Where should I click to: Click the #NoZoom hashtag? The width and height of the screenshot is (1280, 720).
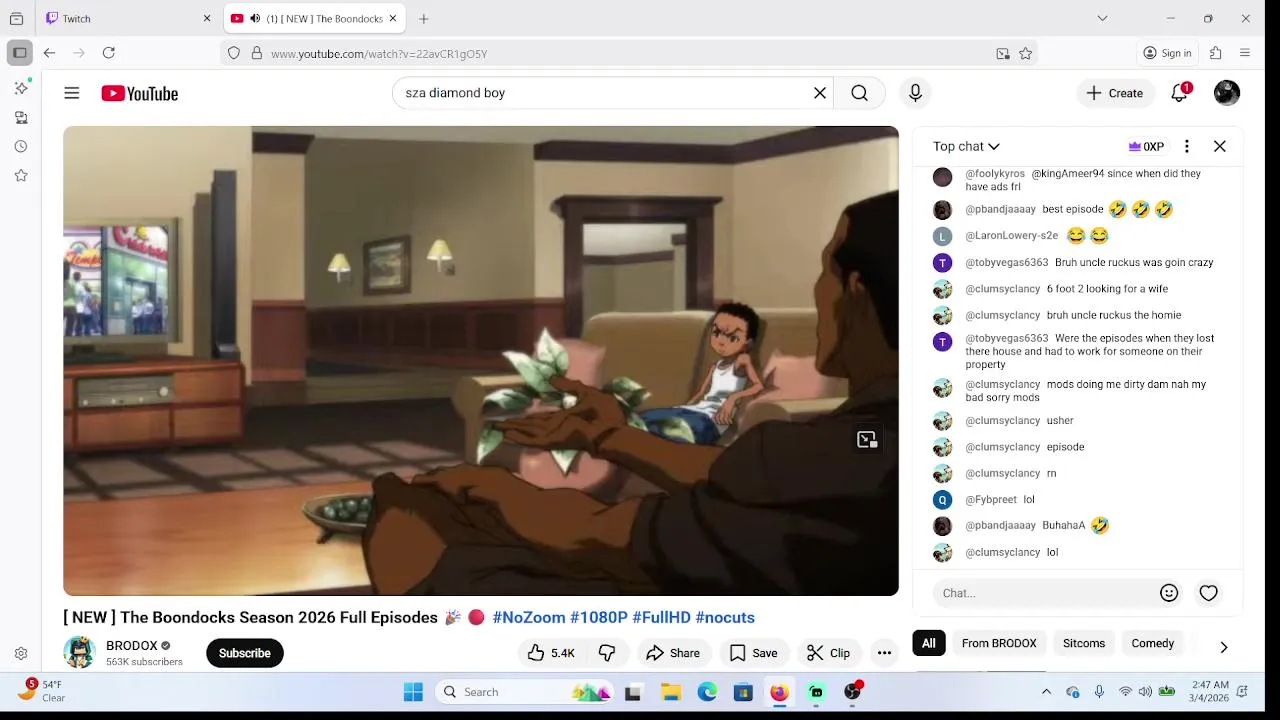pos(529,617)
